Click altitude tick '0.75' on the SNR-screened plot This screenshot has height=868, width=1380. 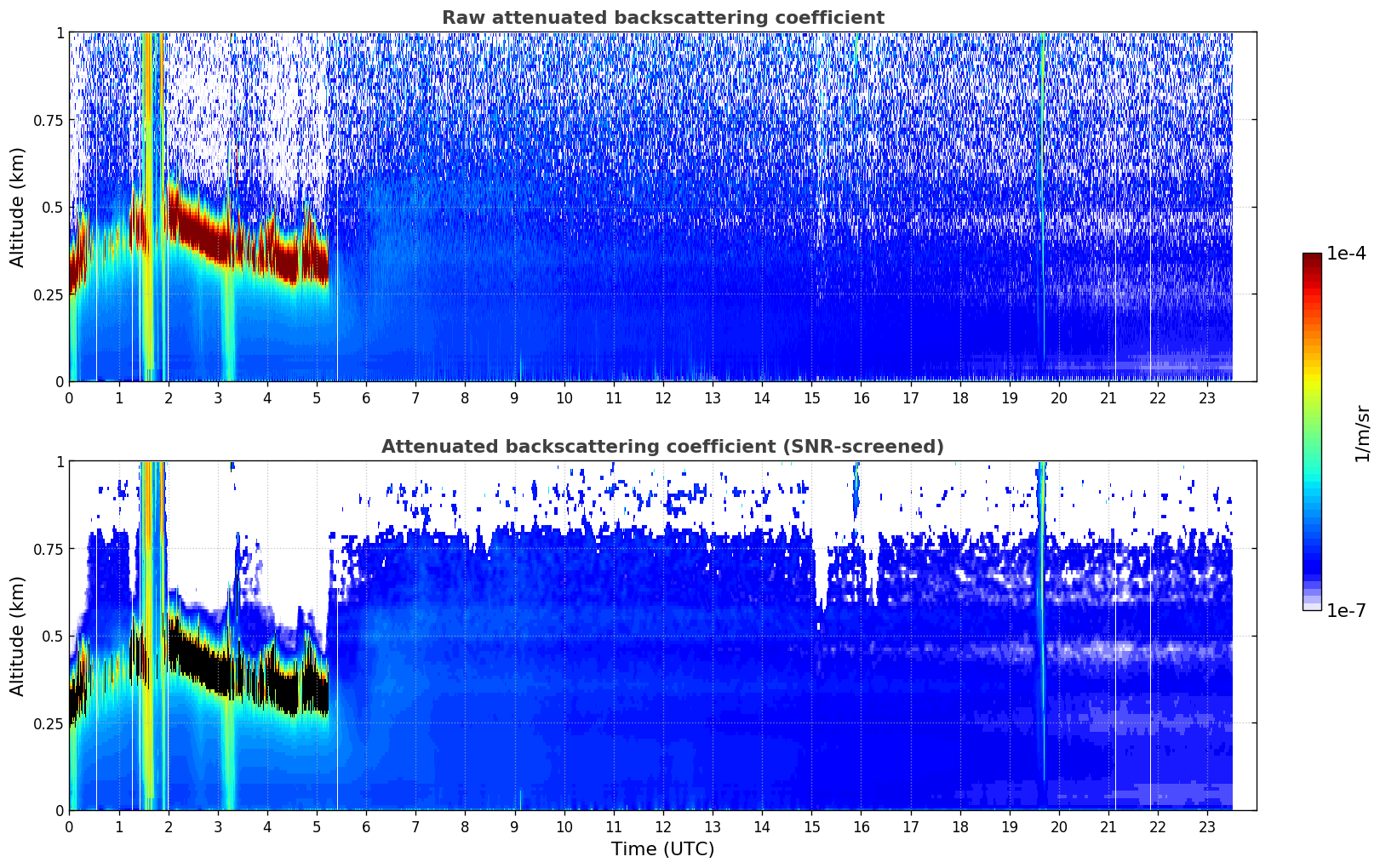pyautogui.click(x=49, y=549)
